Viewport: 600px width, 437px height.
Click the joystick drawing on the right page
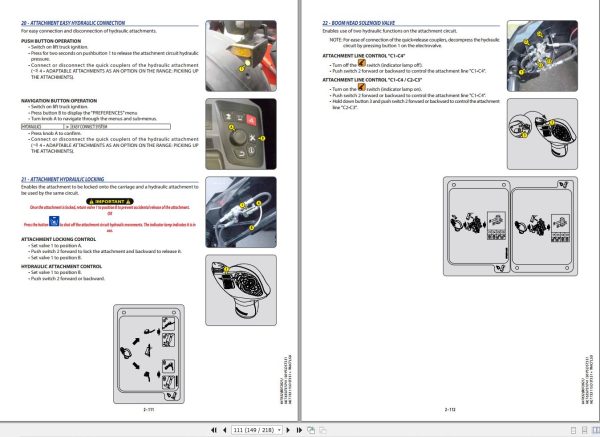542,134
